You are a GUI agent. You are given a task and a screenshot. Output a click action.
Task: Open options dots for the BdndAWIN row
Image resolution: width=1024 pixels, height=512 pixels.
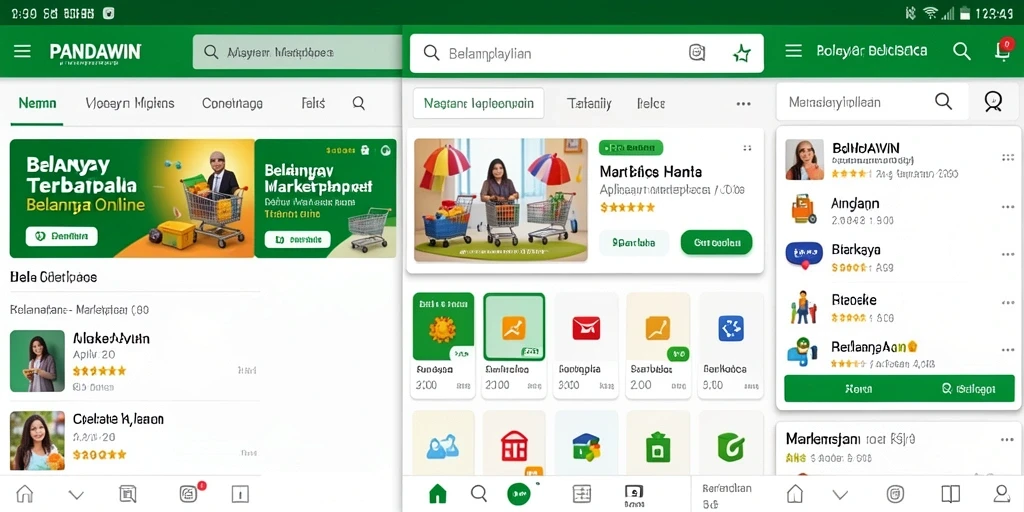1008,158
